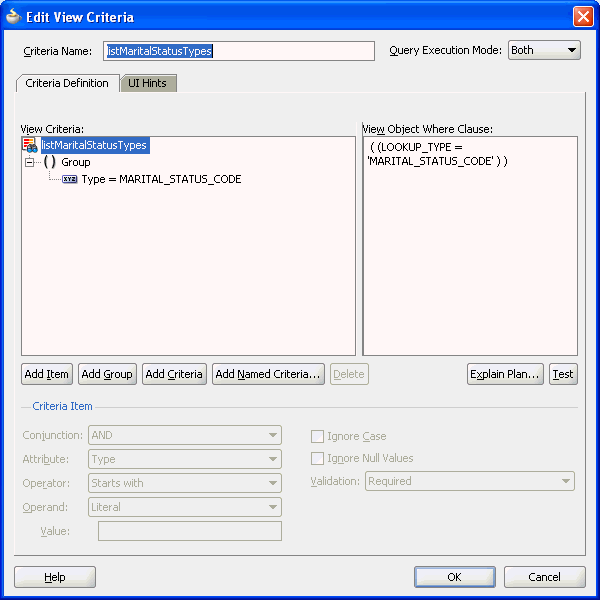Click in the Criteria Name field
The image size is (600, 600).
[238, 51]
